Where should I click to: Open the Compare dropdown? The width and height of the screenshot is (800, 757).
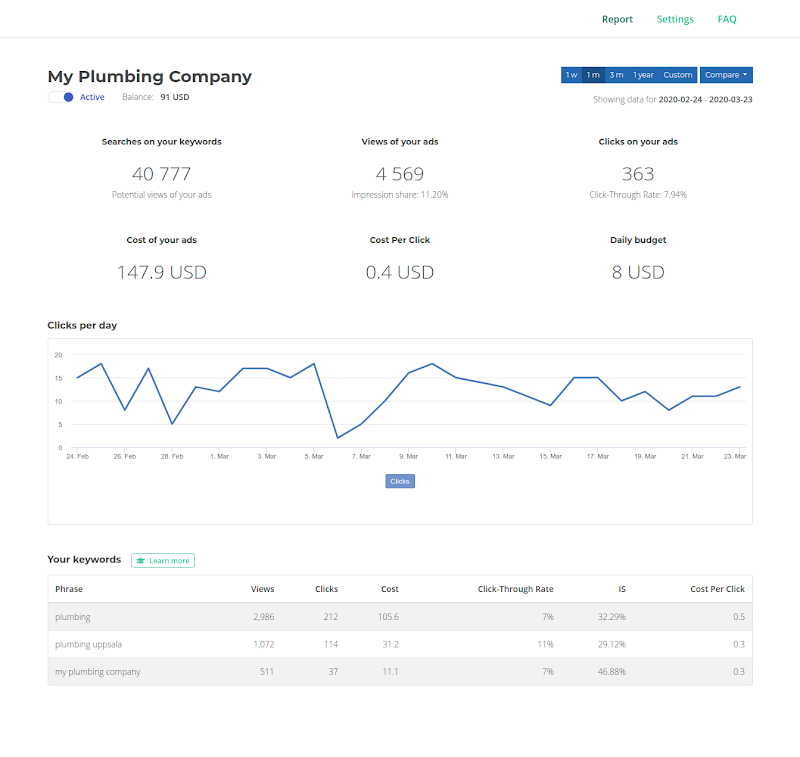pyautogui.click(x=726, y=75)
